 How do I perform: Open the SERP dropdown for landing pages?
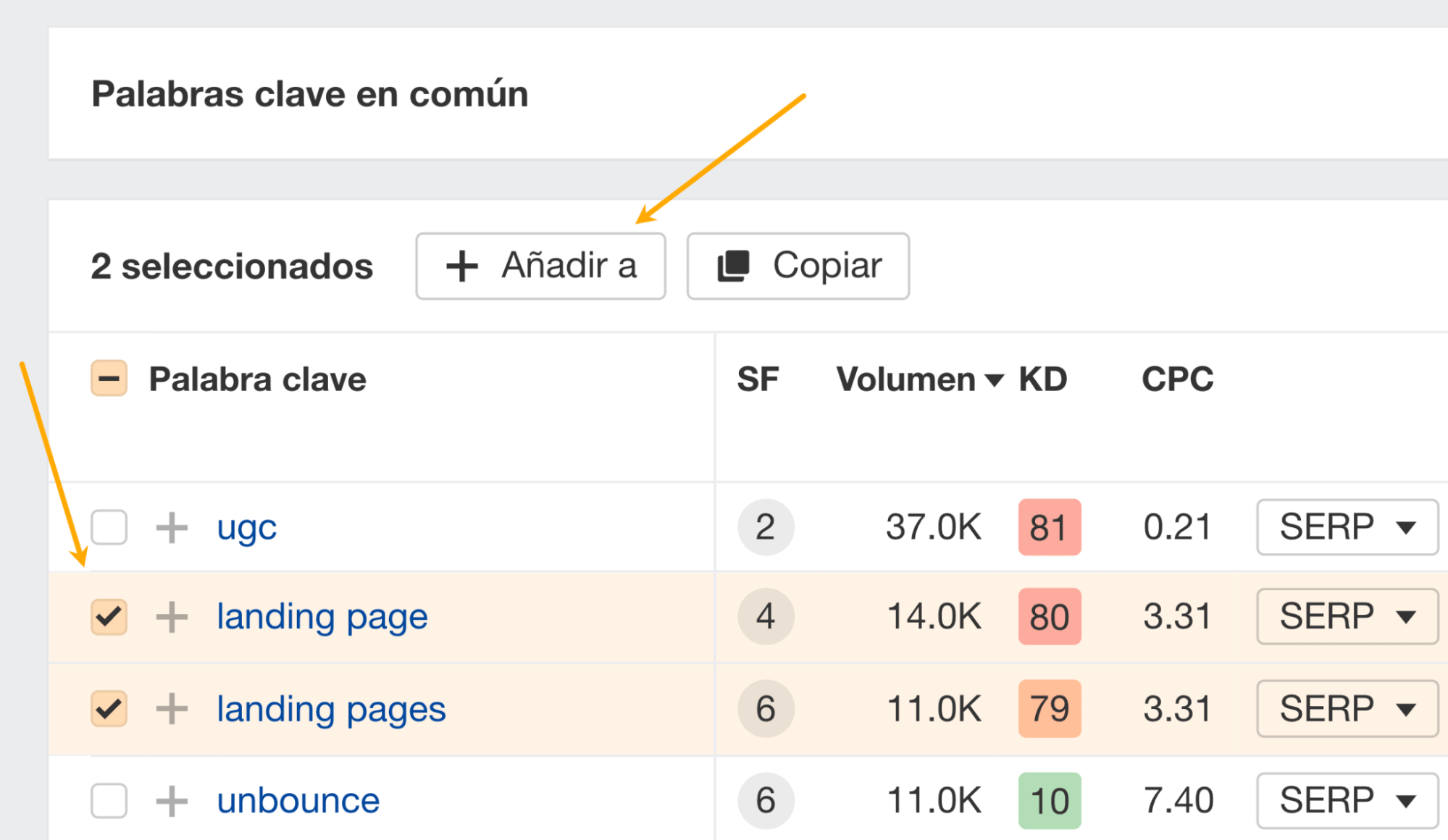pos(1346,709)
